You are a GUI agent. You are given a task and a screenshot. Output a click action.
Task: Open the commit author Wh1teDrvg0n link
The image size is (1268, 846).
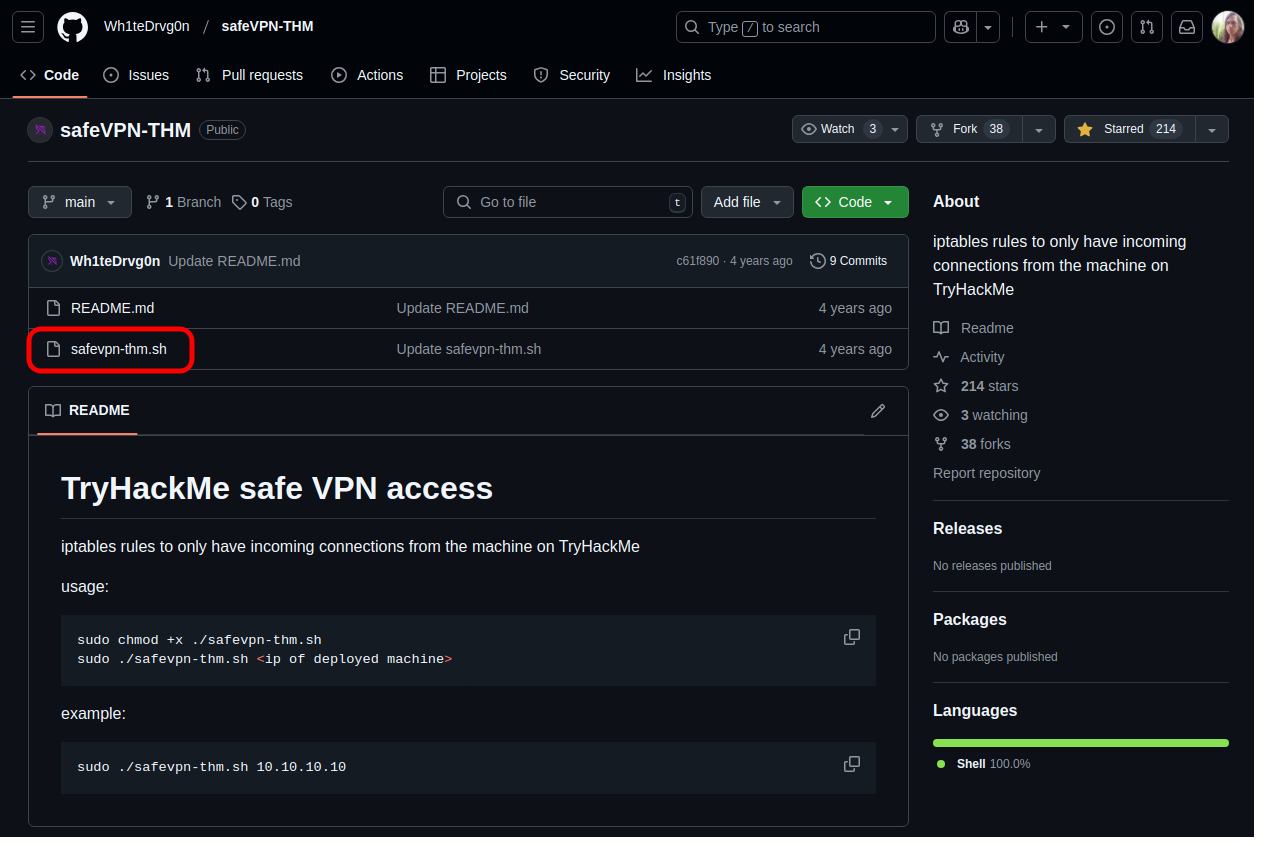[x=115, y=261]
